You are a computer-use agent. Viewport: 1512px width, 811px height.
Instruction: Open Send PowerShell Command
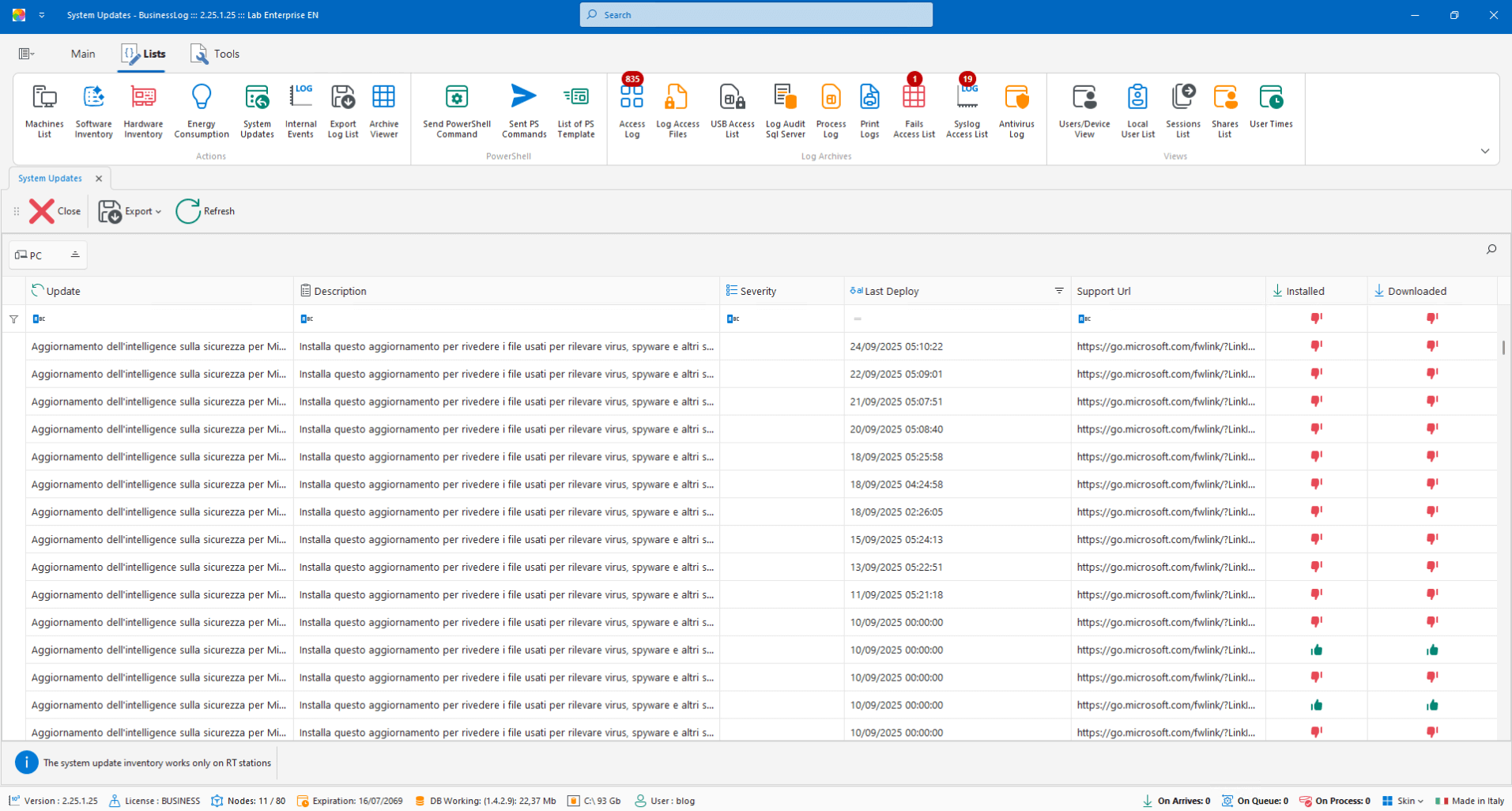coord(457,111)
